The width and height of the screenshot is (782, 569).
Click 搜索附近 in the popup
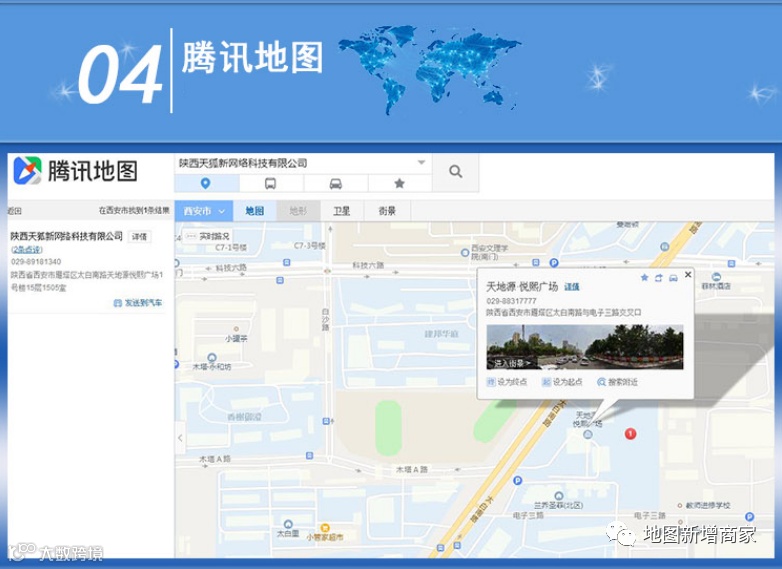[x=623, y=382]
